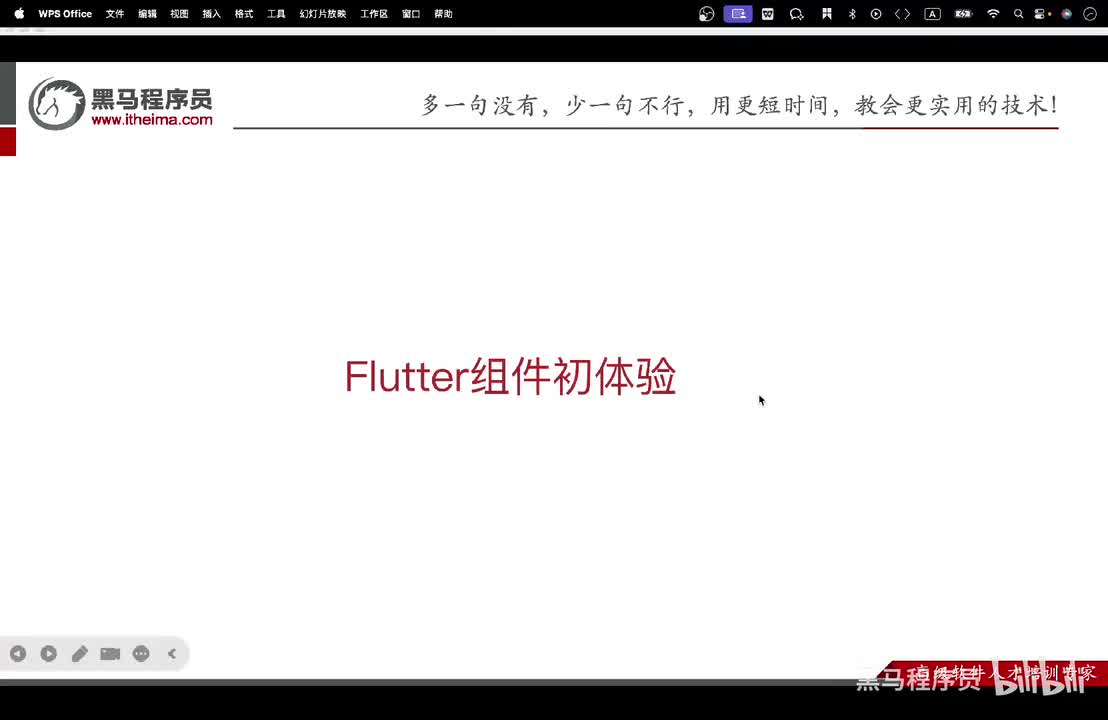Click the slide title 'Flutter组件初体验'
Viewport: 1108px width, 720px height.
[510, 377]
